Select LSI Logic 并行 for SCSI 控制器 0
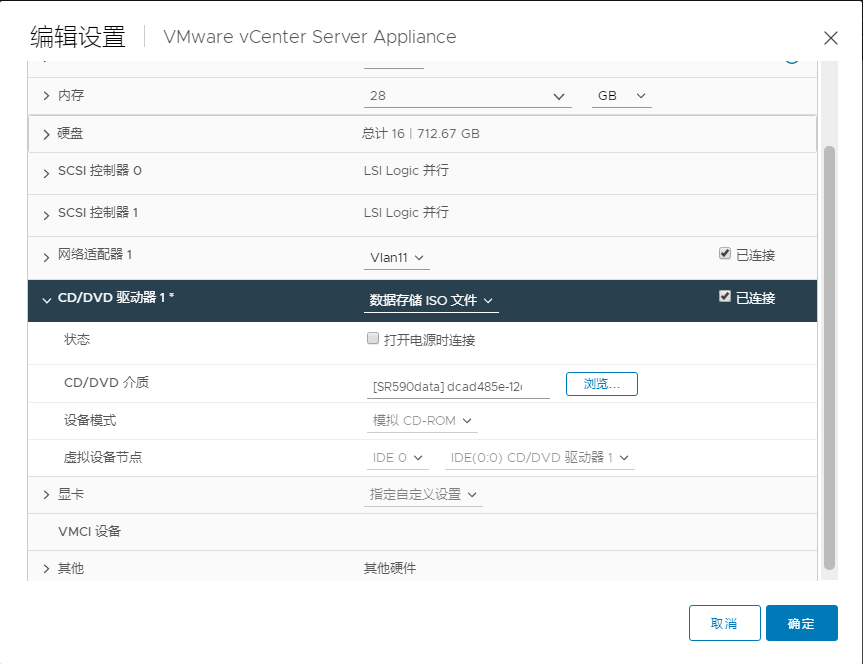The image size is (863, 664). tap(406, 171)
